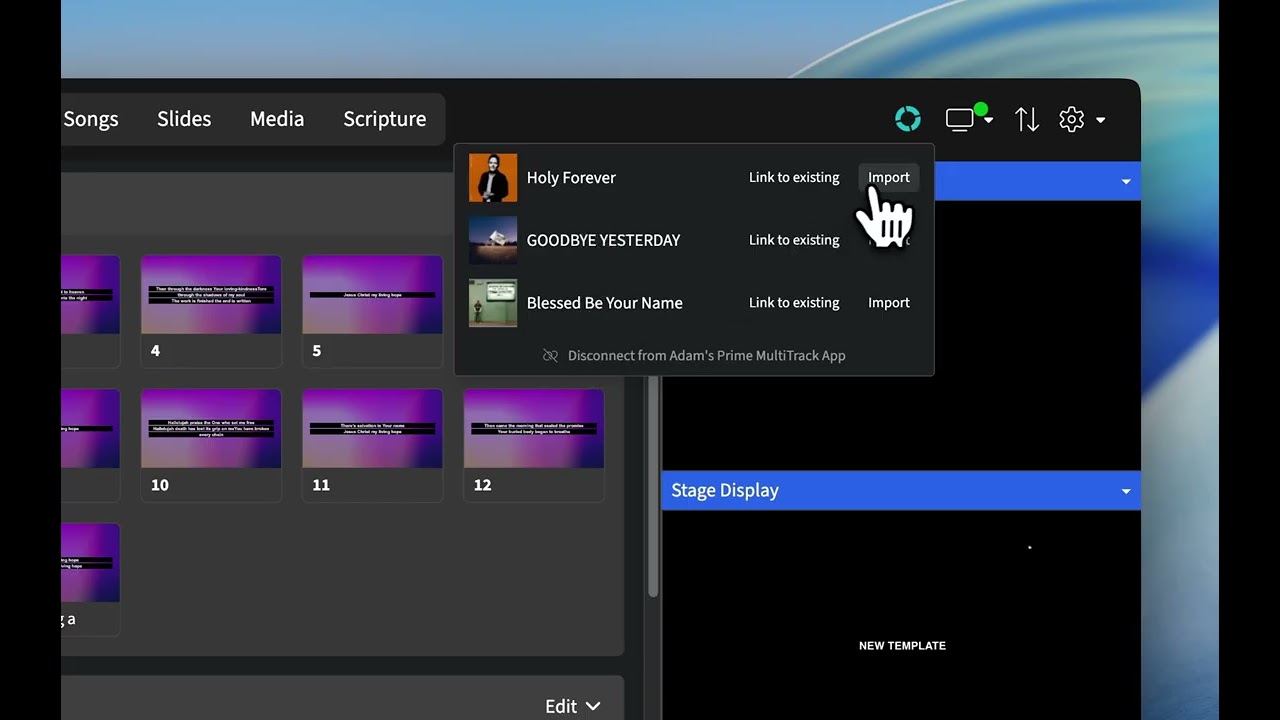Import Blessed Be Your Name

(888, 303)
